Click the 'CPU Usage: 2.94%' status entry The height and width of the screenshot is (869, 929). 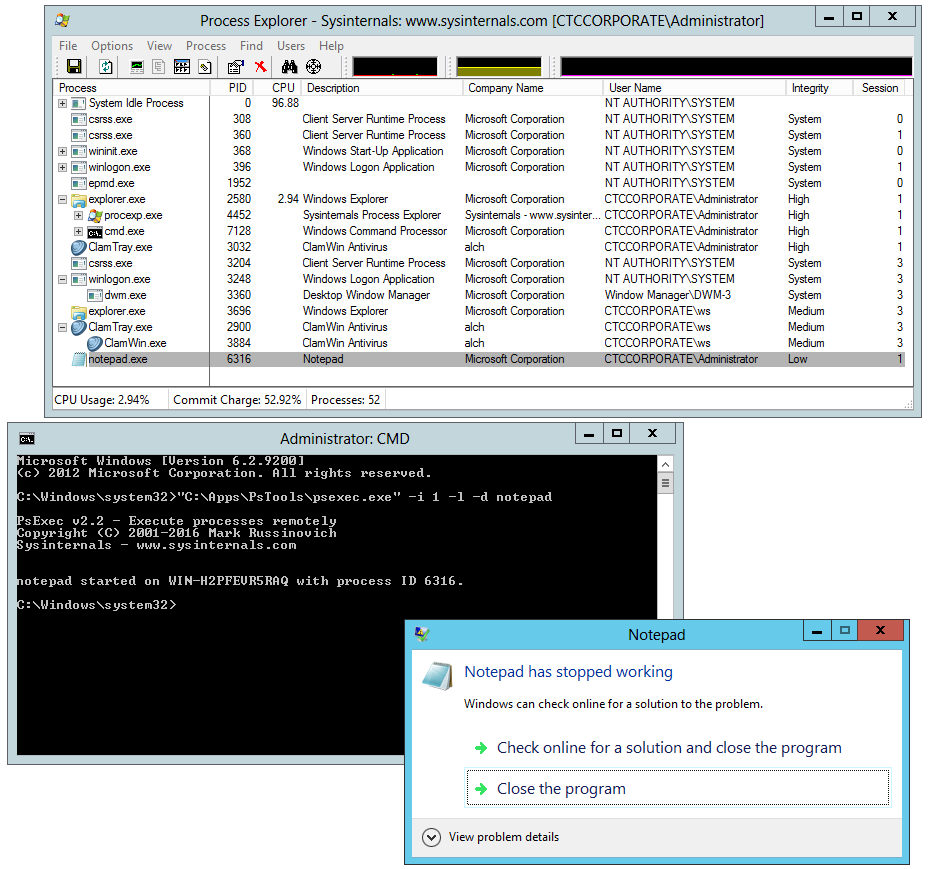click(102, 400)
